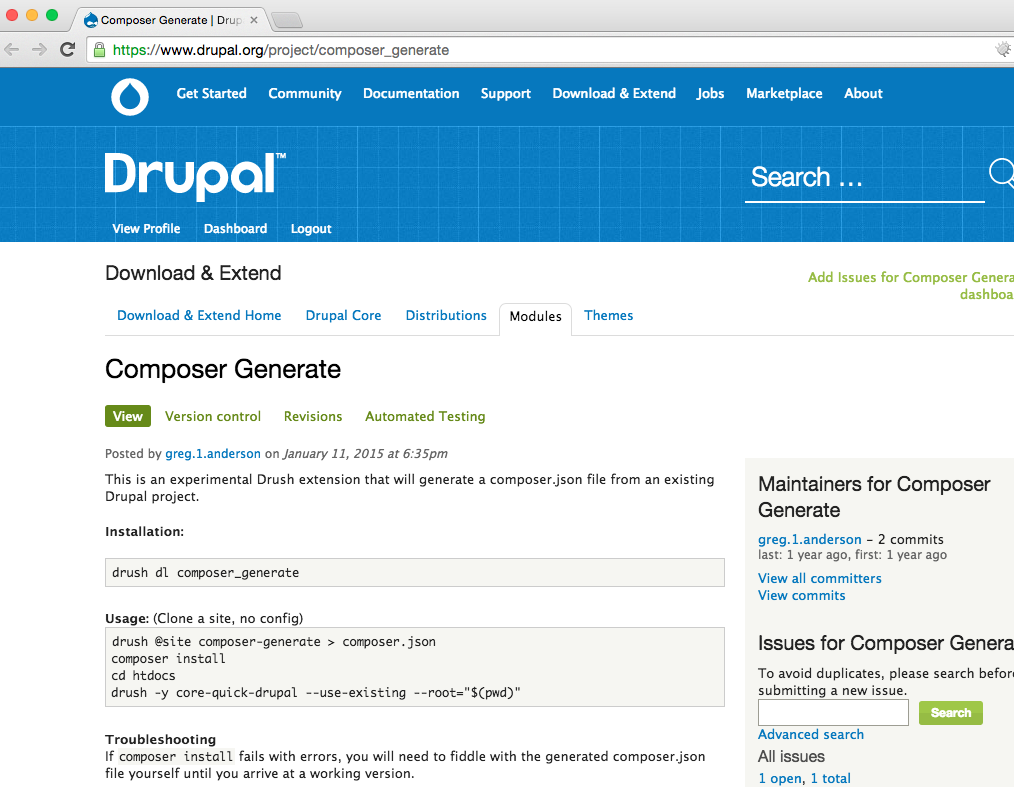
Task: Open the Download & Extend Home tab
Action: 199,316
